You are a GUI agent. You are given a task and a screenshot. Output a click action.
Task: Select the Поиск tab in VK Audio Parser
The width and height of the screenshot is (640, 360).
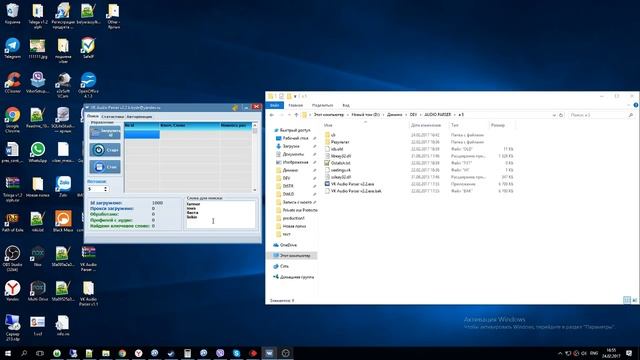click(x=93, y=116)
